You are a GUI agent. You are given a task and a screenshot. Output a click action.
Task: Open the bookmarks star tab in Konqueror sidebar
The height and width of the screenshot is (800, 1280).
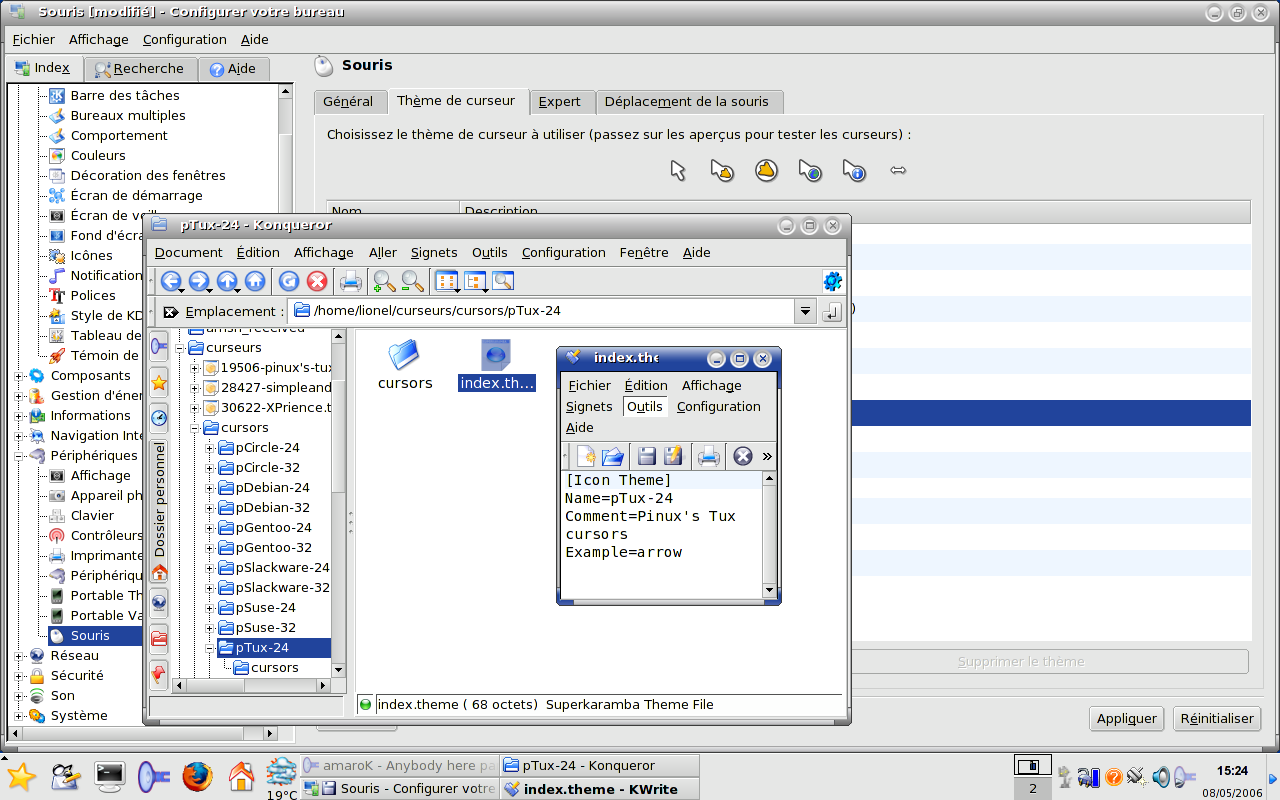(x=159, y=382)
